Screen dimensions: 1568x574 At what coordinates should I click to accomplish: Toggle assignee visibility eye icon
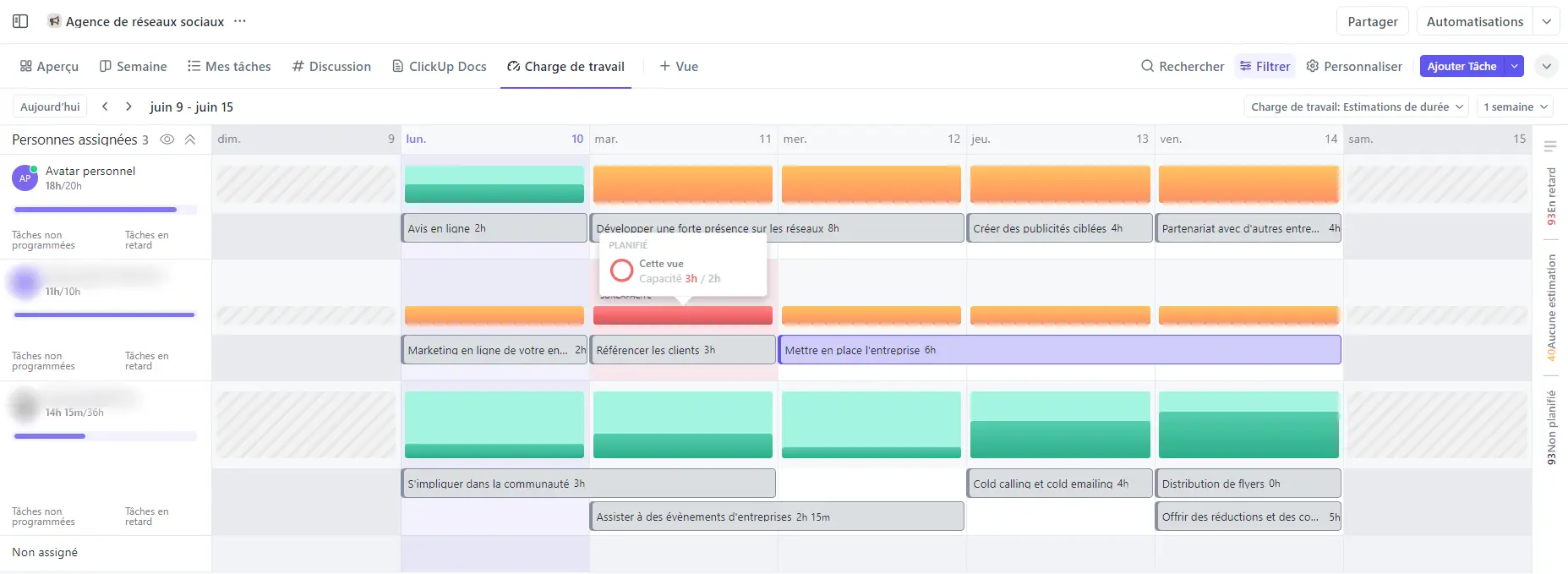point(167,139)
